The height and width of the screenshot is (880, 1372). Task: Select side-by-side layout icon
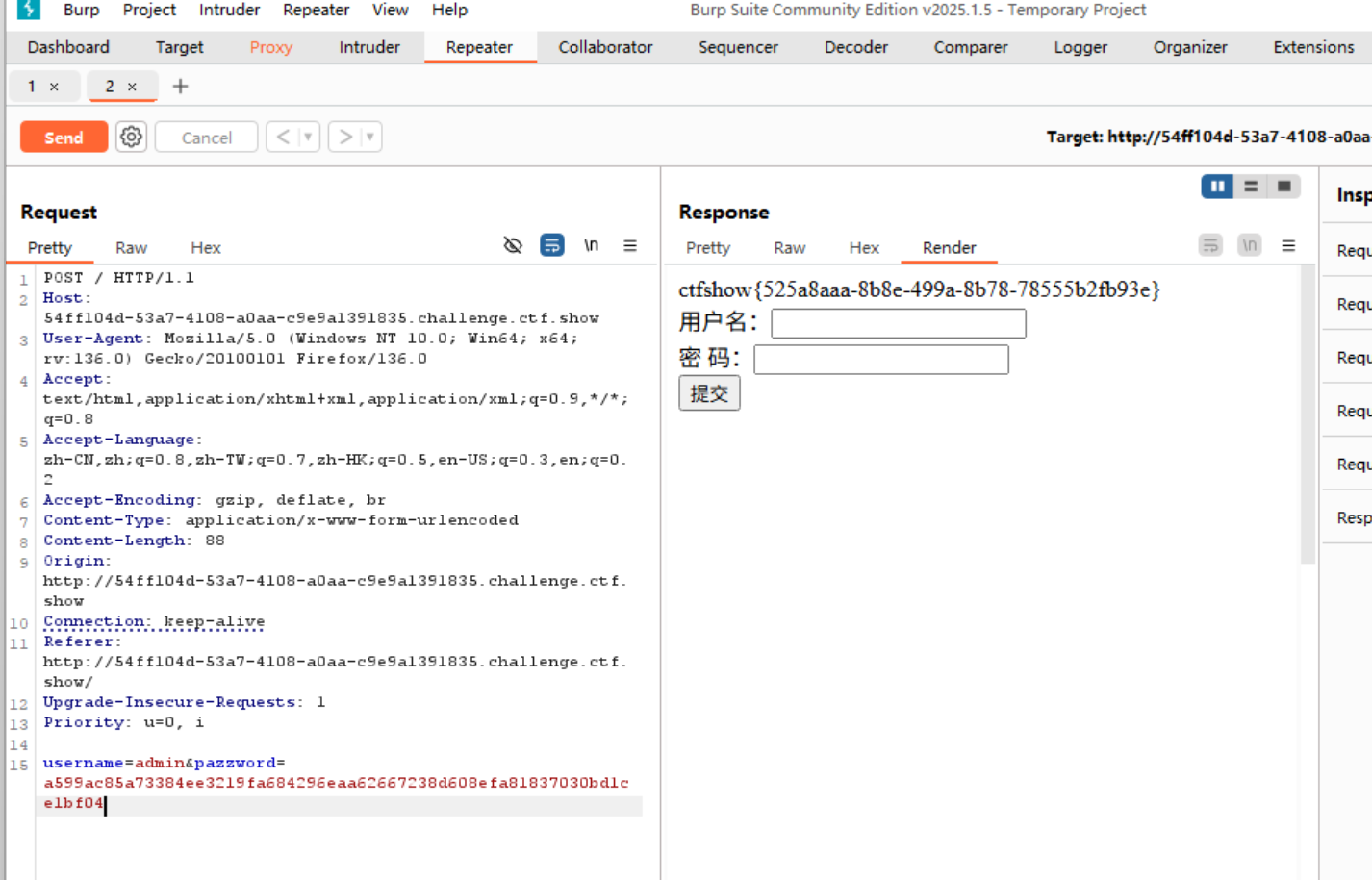coord(1217,186)
